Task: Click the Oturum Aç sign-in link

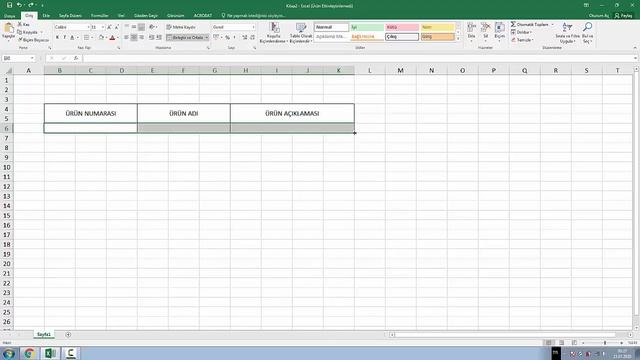Action: 598,16
